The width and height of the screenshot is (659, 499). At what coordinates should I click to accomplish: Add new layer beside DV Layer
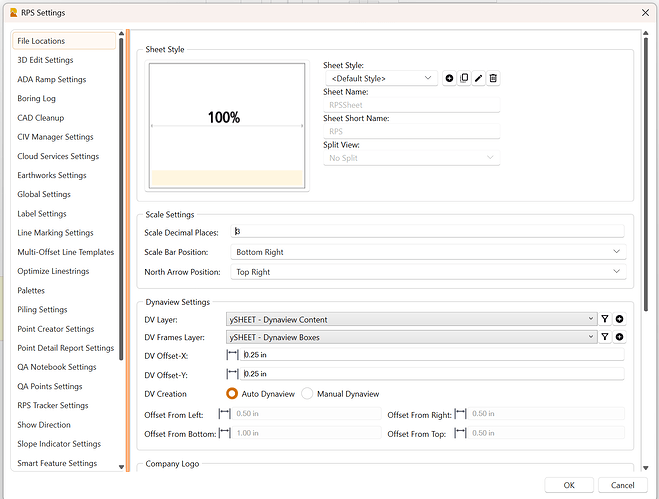[x=620, y=319]
